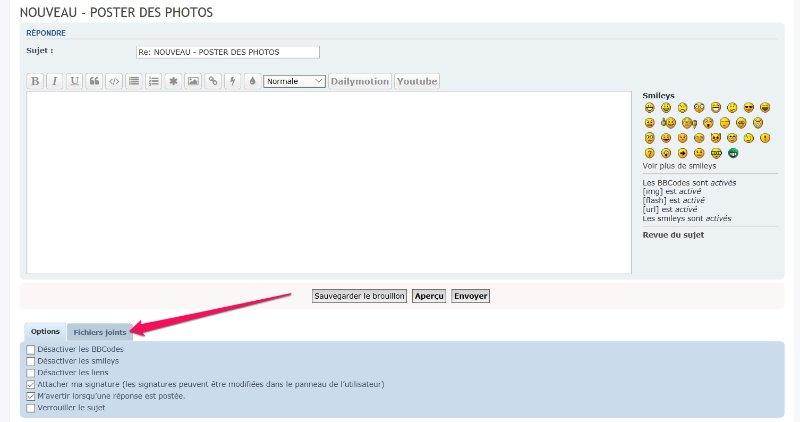Image resolution: width=800 pixels, height=422 pixels.
Task: Add a hyperlink with the link icon
Action: pos(212,81)
